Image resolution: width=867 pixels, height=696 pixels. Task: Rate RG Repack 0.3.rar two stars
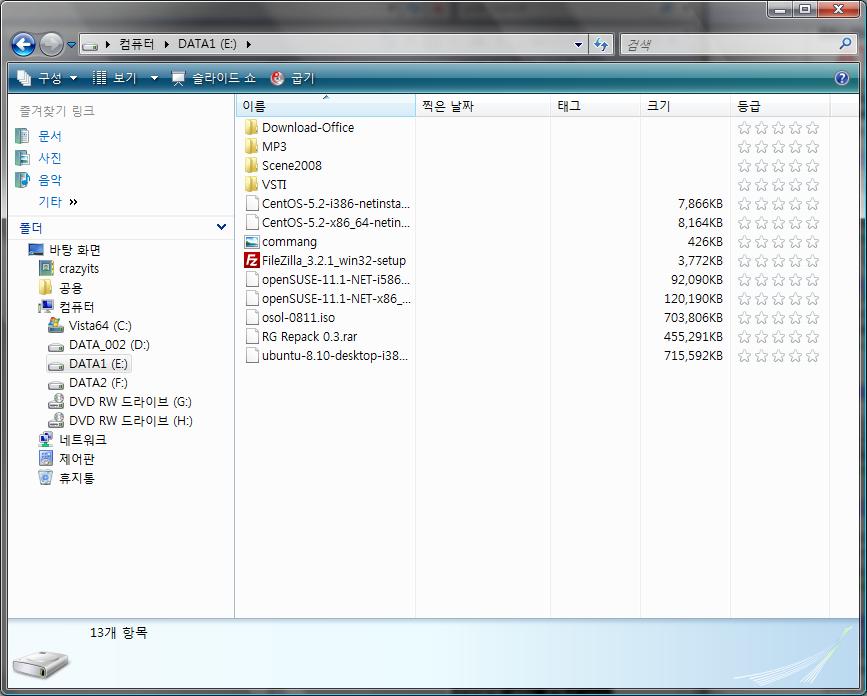click(x=761, y=337)
